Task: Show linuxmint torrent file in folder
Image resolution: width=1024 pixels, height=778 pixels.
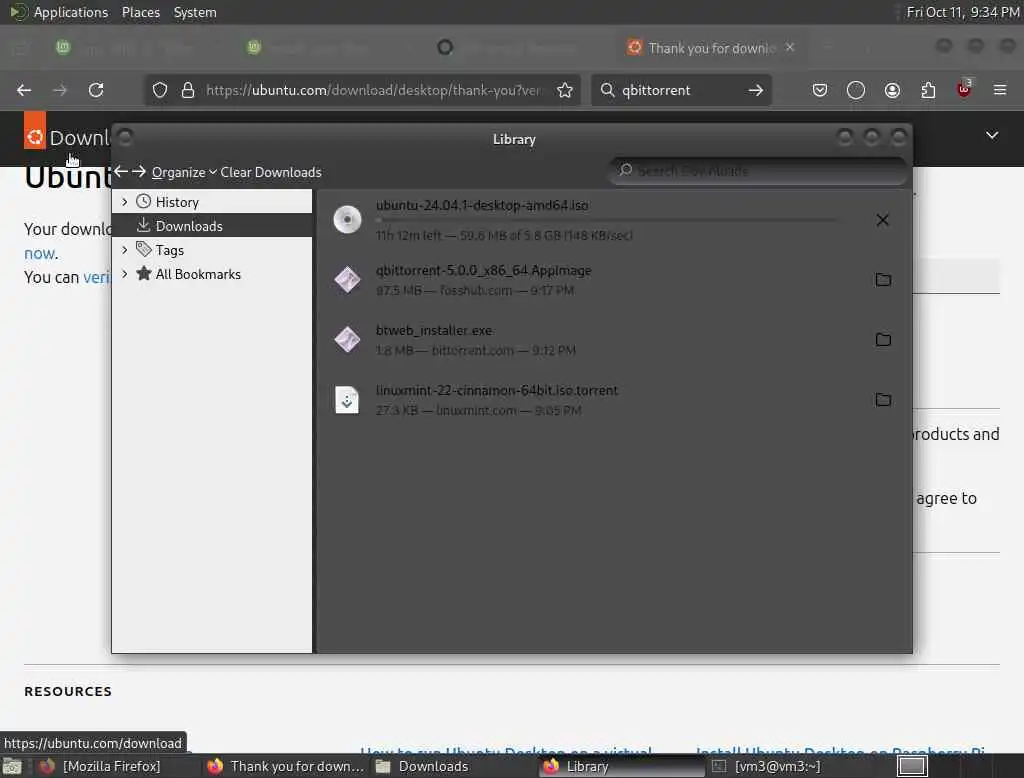Action: click(883, 400)
